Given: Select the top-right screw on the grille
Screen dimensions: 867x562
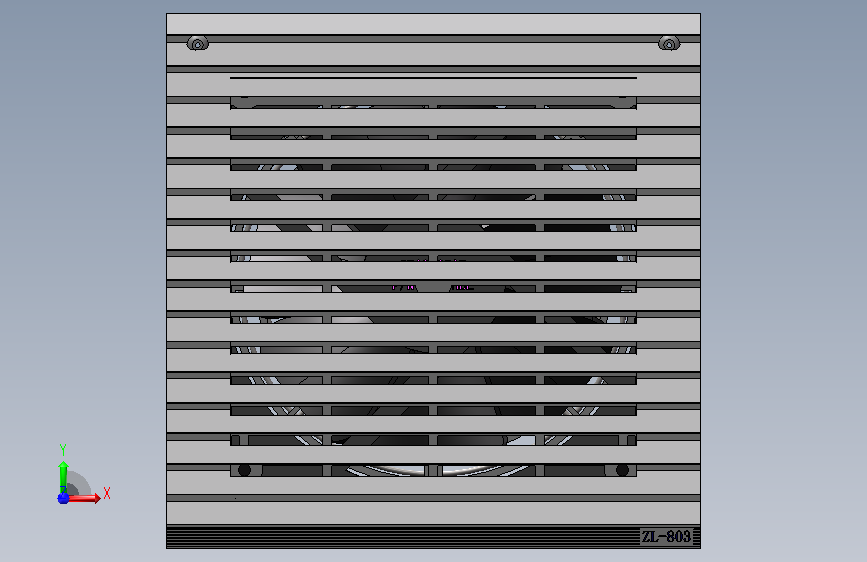Looking at the screenshot, I should 669,43.
